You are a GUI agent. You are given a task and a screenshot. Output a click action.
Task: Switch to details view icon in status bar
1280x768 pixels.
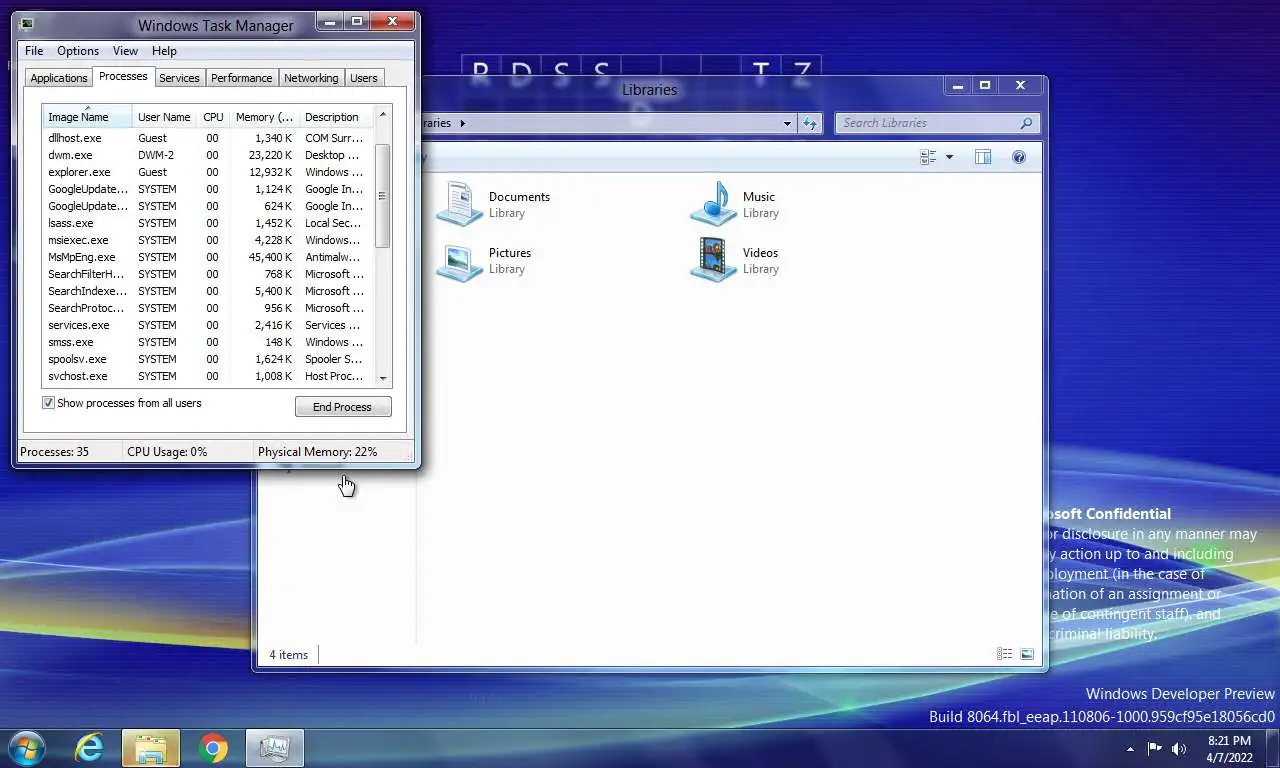coord(1005,654)
